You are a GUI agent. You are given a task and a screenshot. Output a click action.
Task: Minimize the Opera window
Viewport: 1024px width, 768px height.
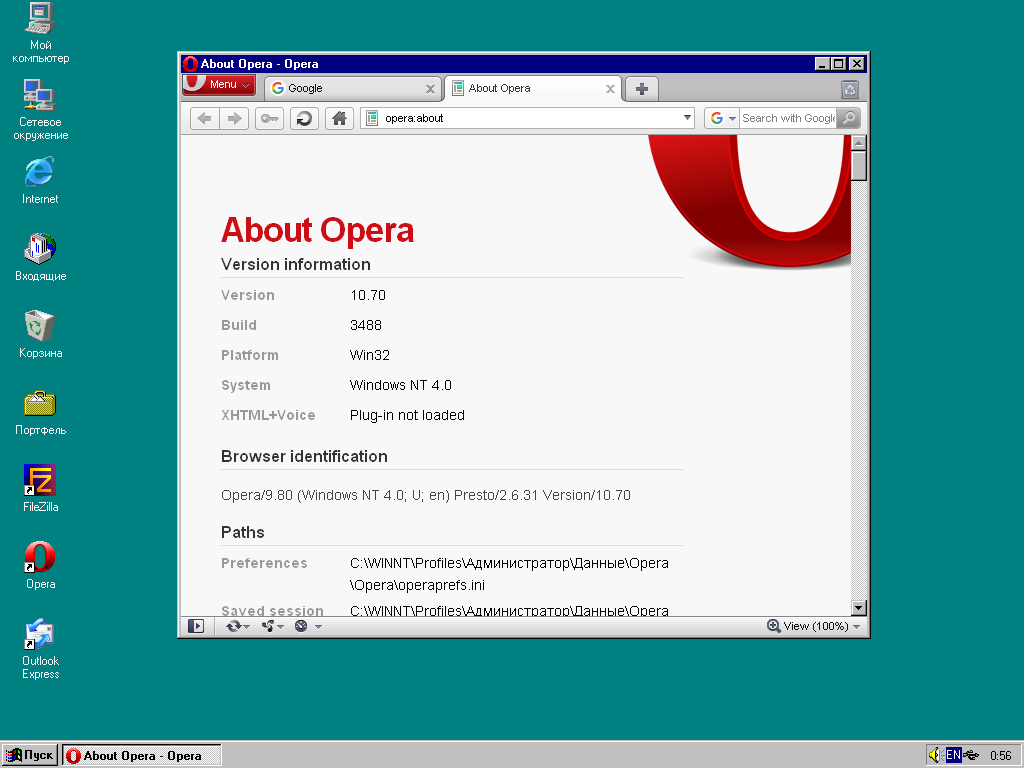[x=822, y=64]
